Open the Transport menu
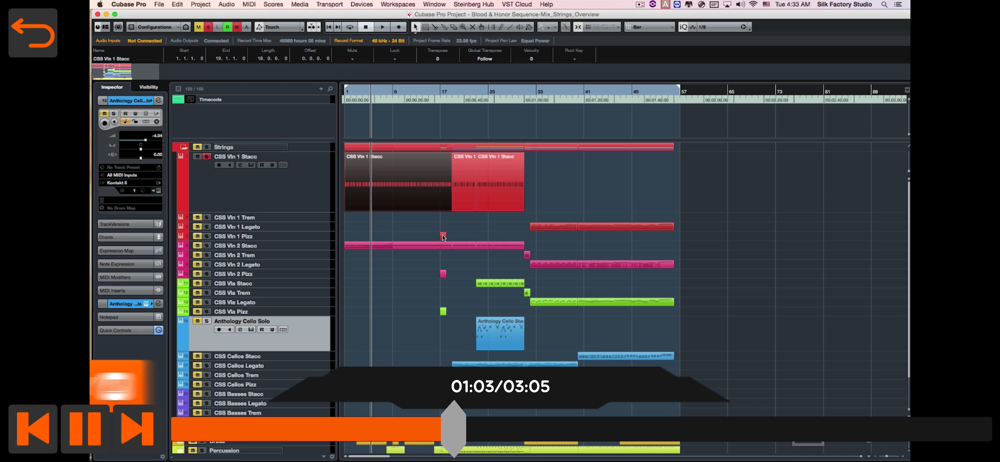1000x462 pixels. pyautogui.click(x=329, y=4)
